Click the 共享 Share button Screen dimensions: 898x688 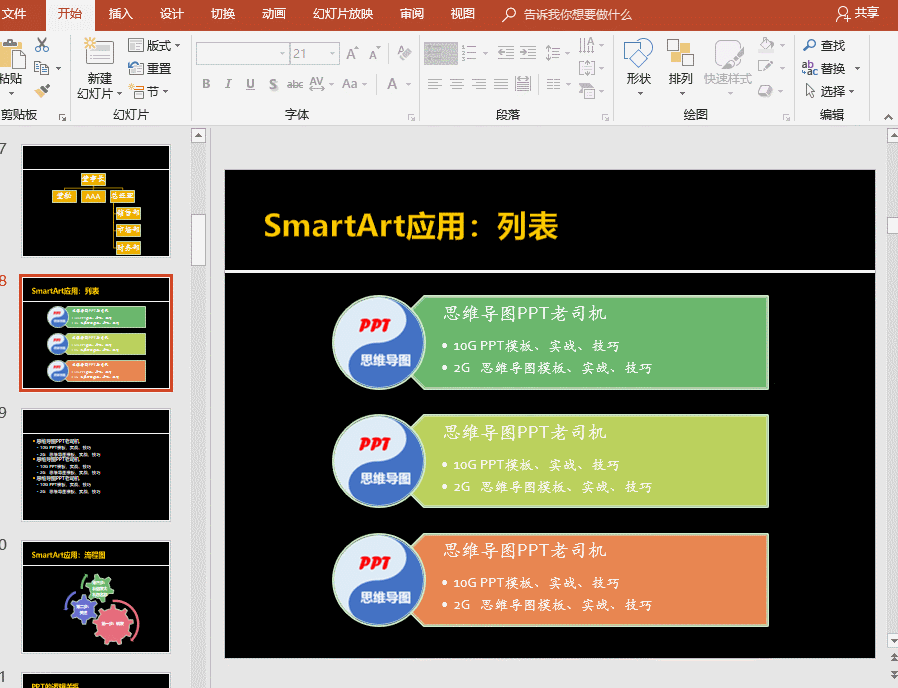coord(857,14)
